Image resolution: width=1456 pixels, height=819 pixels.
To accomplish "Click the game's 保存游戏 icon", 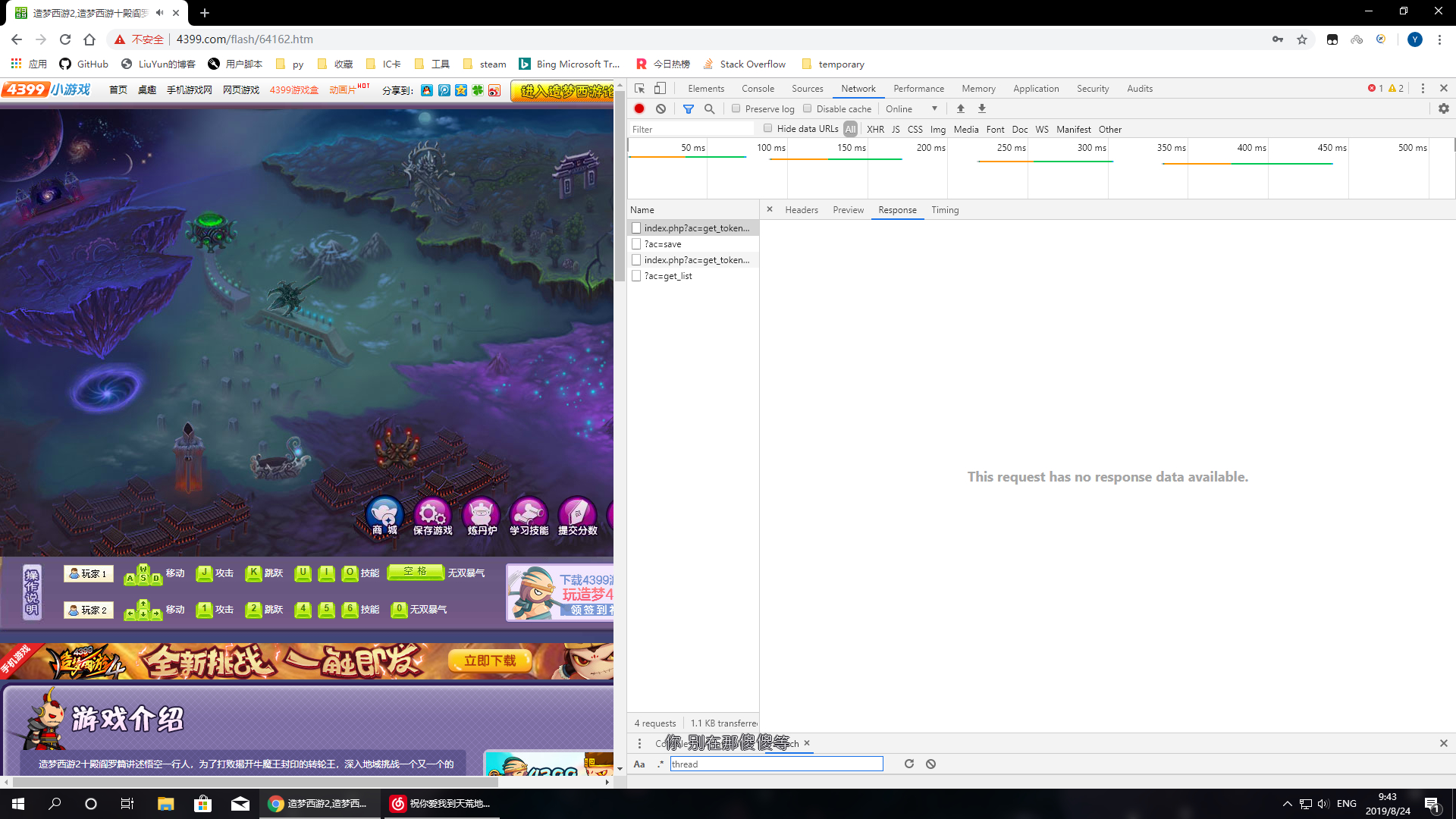I will [432, 516].
